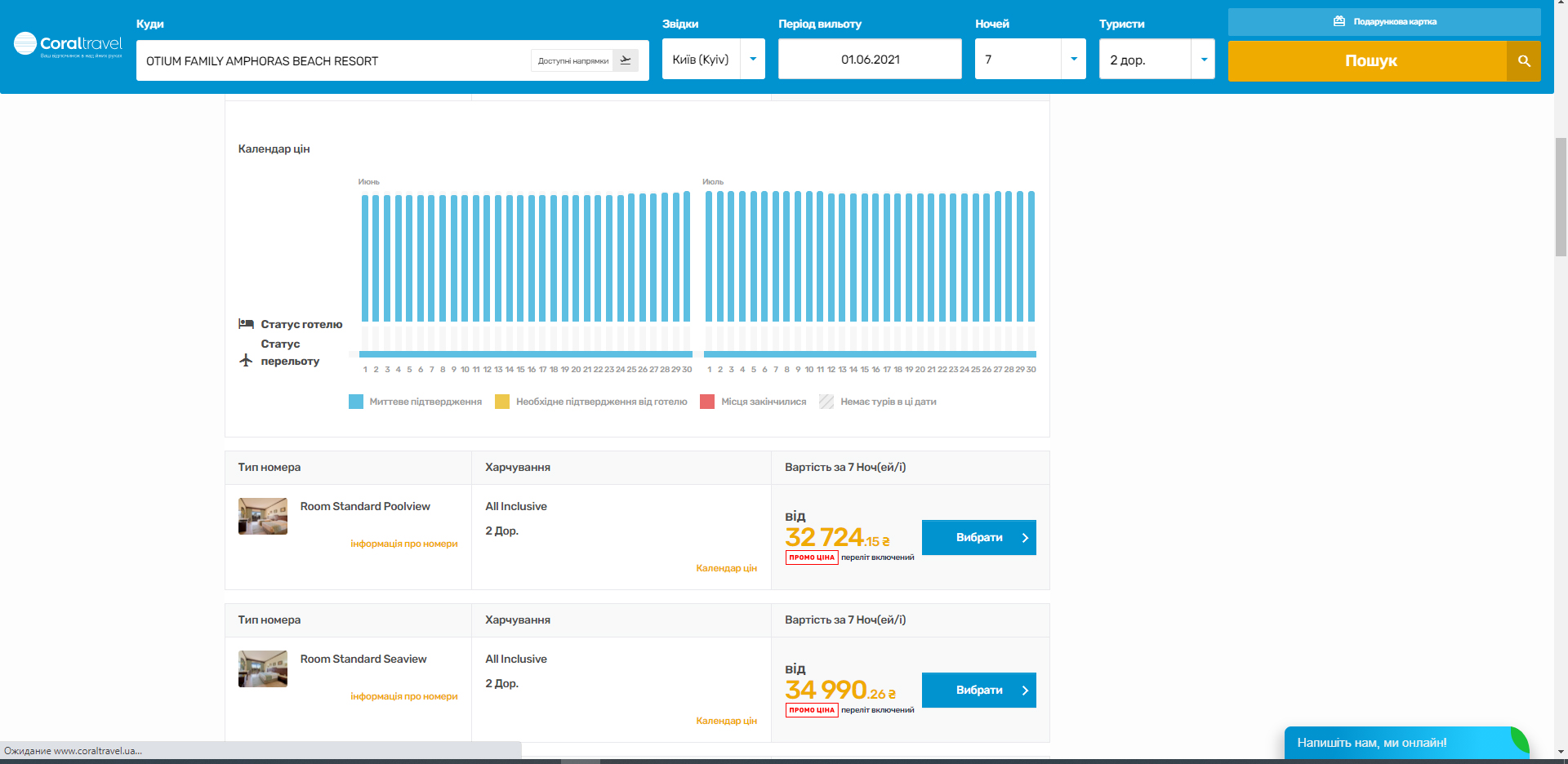Click the page vertical scrollbar thumb

tap(1561, 198)
